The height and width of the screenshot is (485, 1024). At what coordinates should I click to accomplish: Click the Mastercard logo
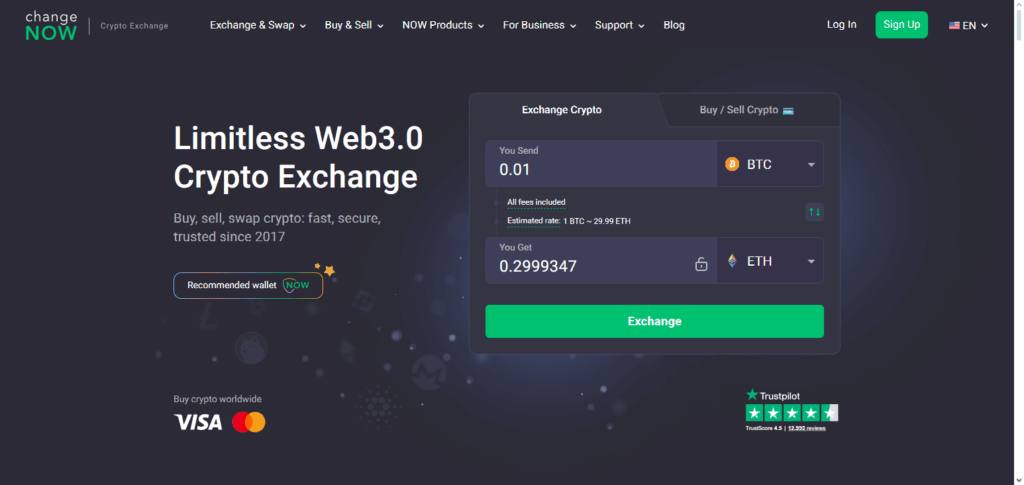pyautogui.click(x=249, y=422)
